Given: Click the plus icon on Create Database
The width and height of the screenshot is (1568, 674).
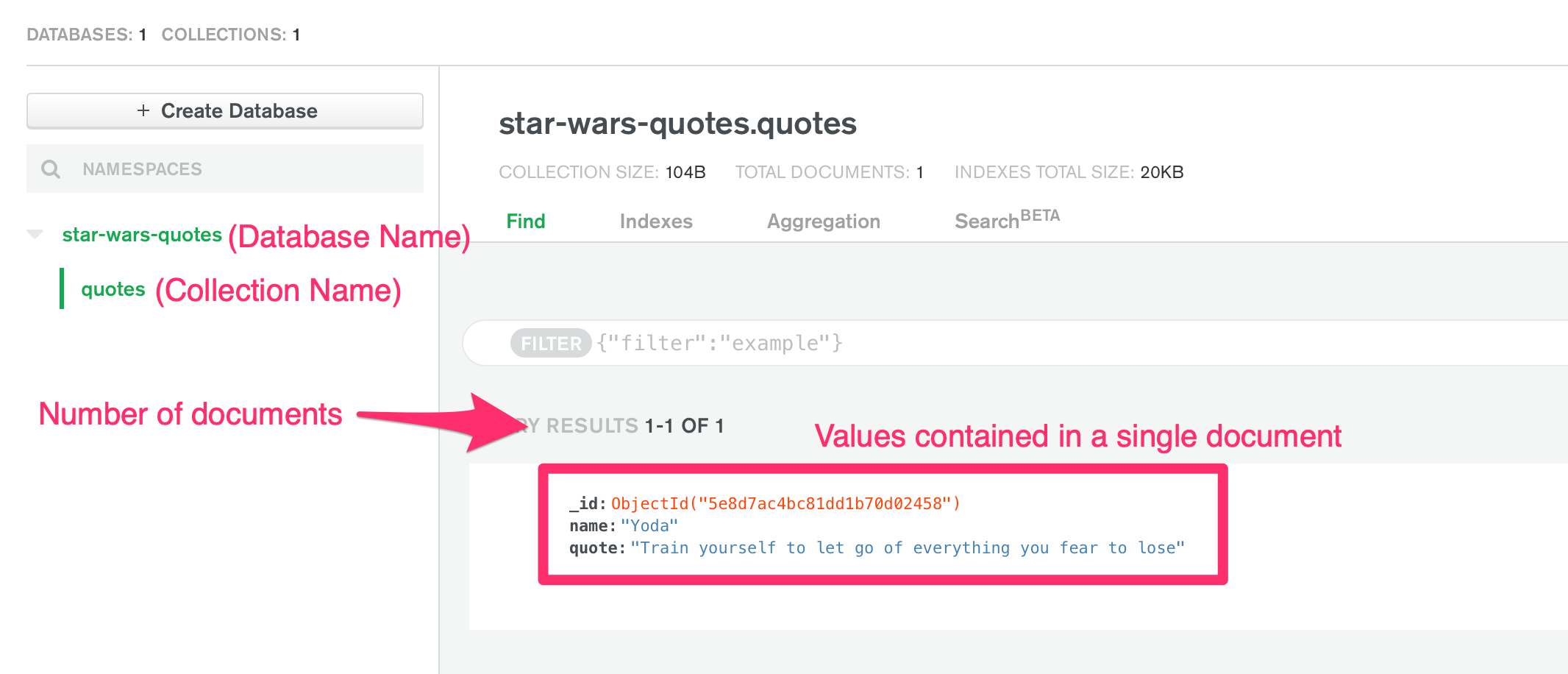Looking at the screenshot, I should point(143,110).
